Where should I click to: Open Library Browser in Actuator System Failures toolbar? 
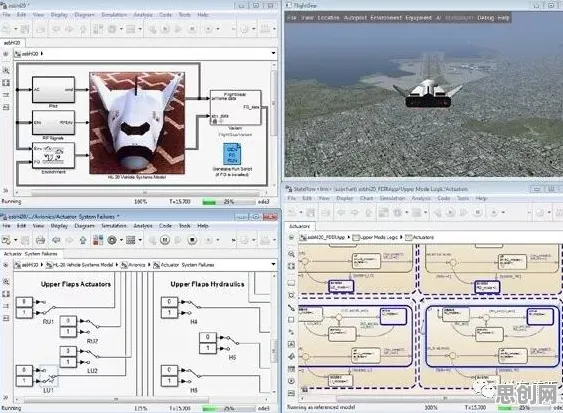coord(98,240)
